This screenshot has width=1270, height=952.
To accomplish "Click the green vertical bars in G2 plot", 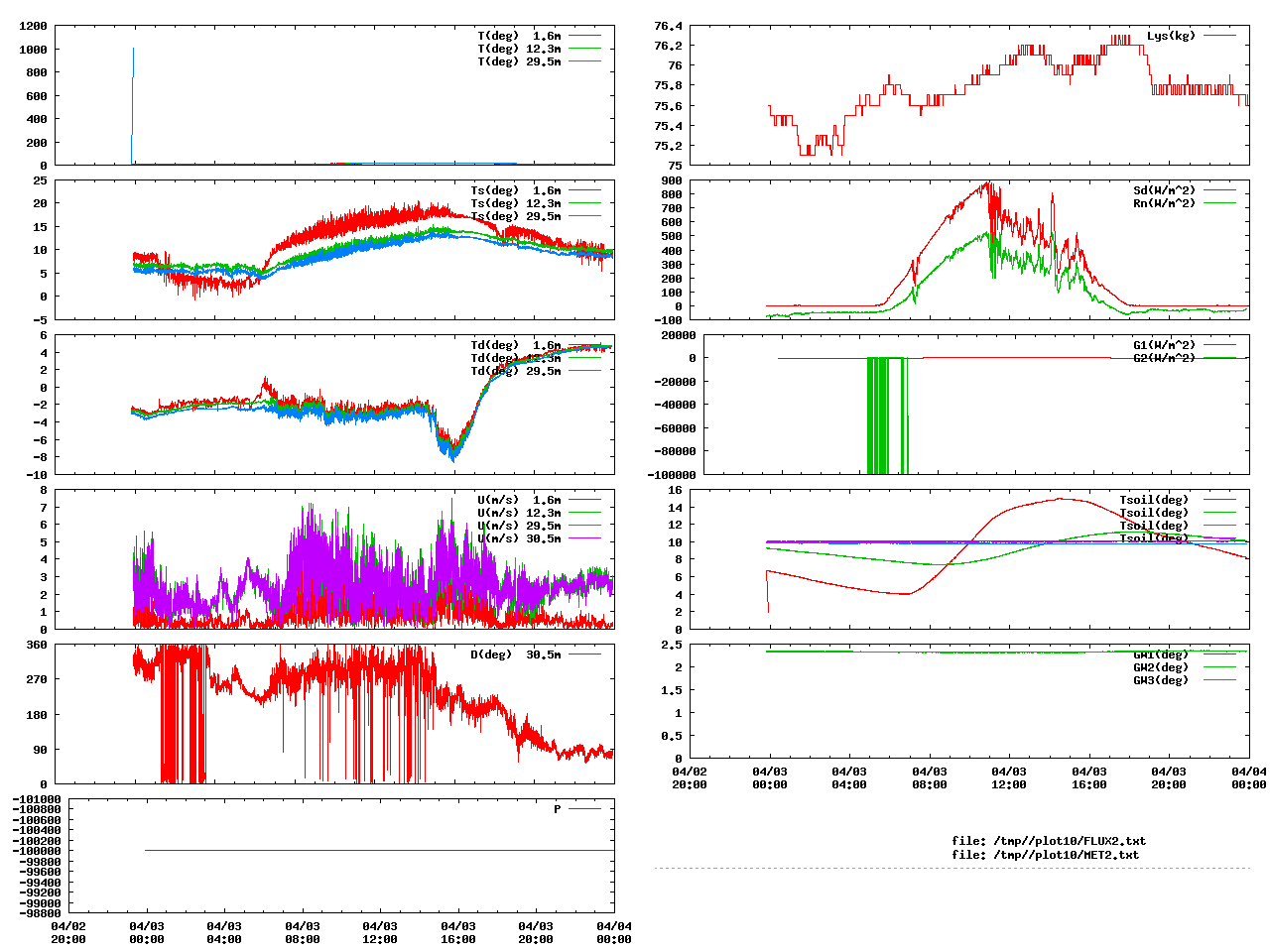I will click(888, 415).
